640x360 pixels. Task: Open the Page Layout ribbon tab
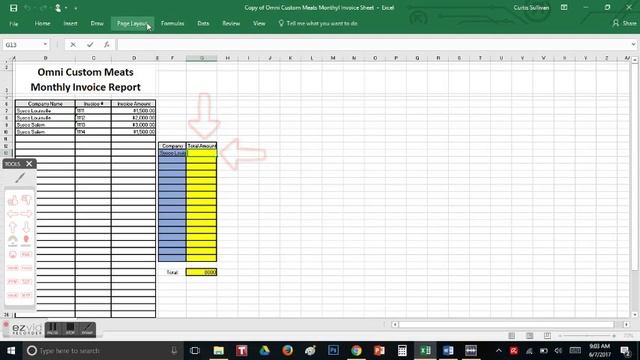[132, 24]
